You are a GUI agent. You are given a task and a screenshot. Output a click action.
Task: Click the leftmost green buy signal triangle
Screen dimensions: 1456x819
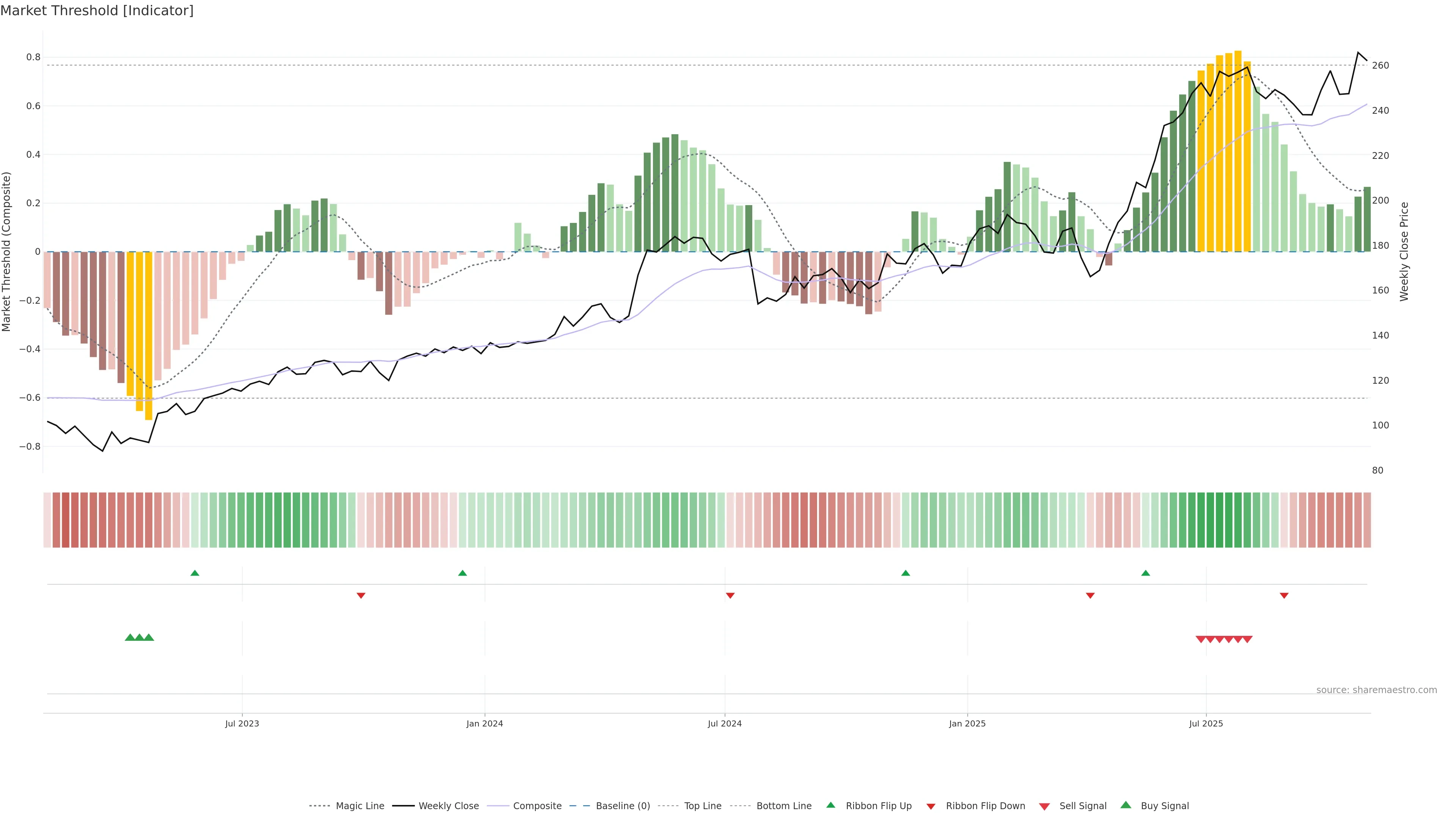point(130,637)
